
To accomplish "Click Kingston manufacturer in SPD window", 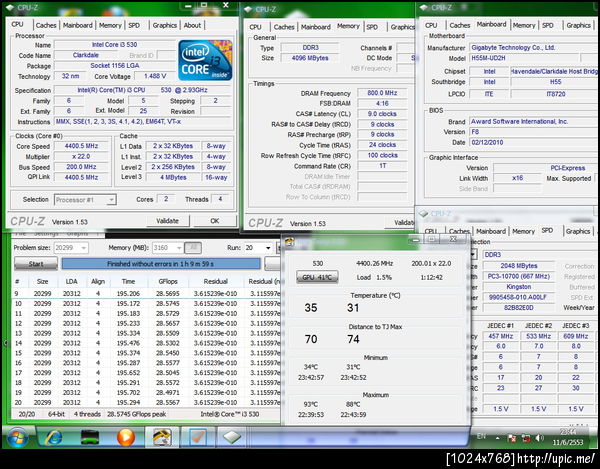I will click(518, 287).
